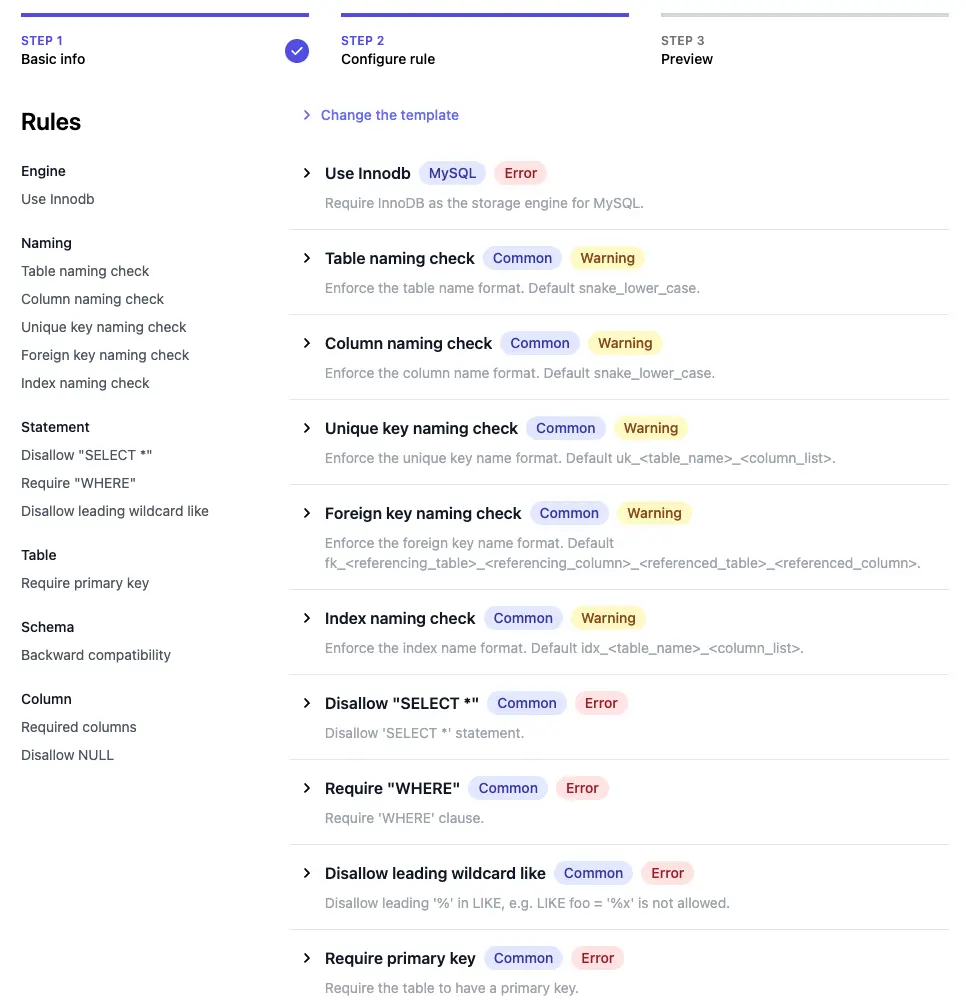Open the Change the template link

pos(389,115)
